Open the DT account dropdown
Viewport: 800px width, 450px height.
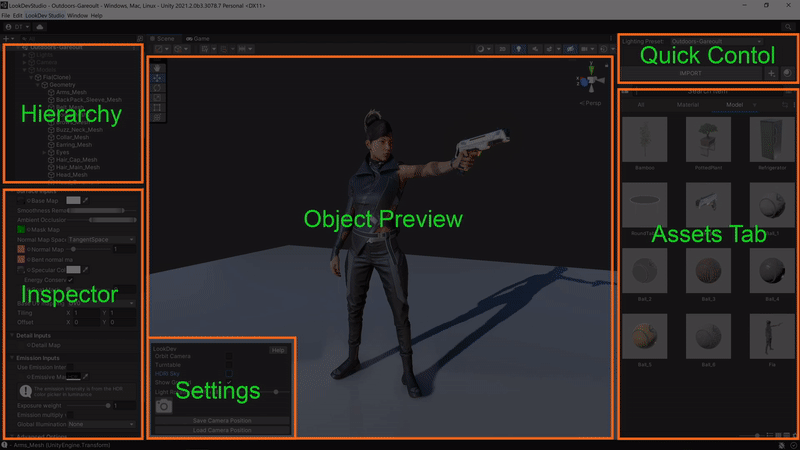click(x=17, y=27)
